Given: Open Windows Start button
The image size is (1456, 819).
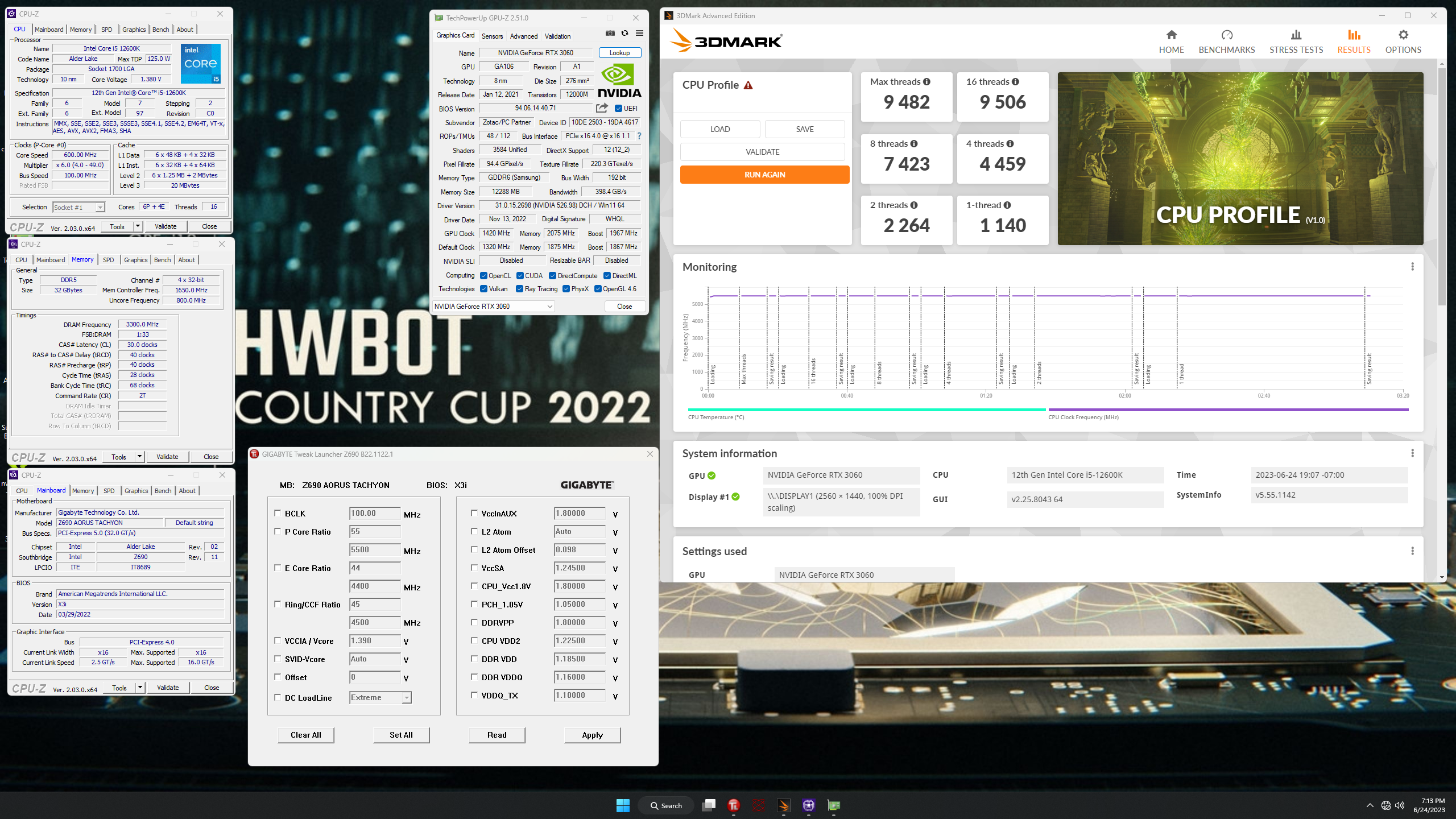Looking at the screenshot, I should point(623,805).
